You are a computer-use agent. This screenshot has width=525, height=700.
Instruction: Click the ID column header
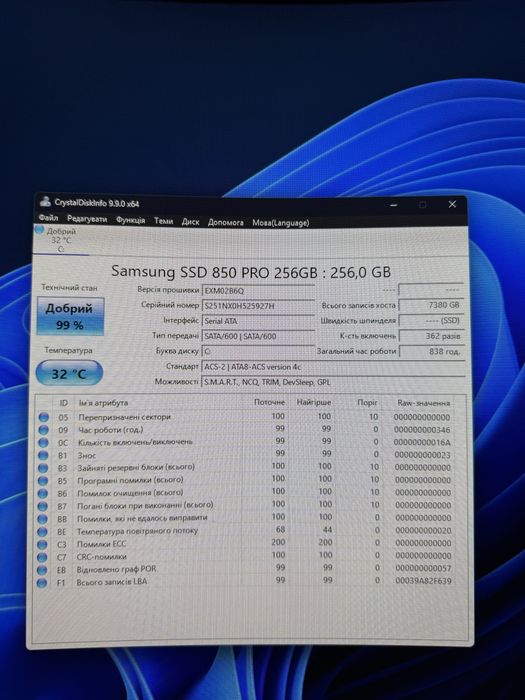(63, 403)
